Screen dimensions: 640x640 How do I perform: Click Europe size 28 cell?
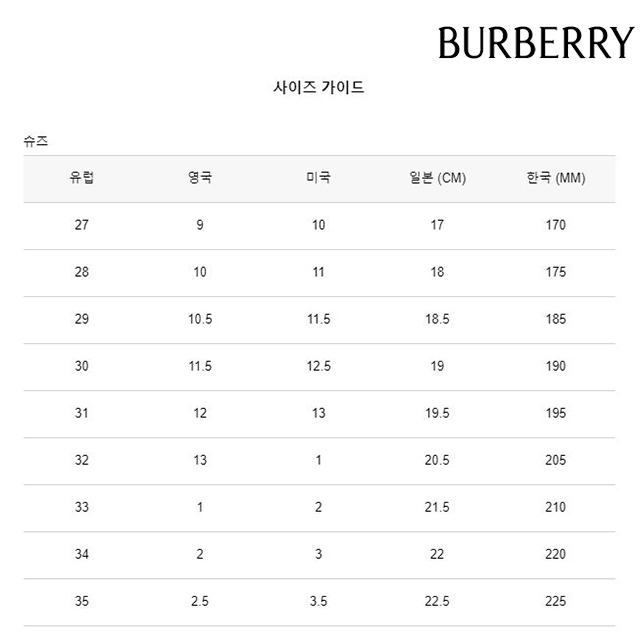tap(82, 272)
